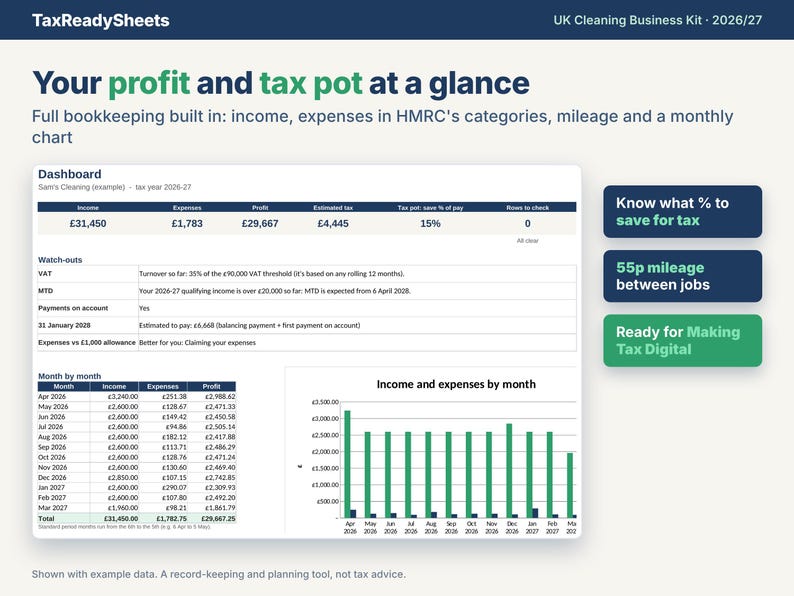Select Jun 2026 profit £2,450.58

220,417
